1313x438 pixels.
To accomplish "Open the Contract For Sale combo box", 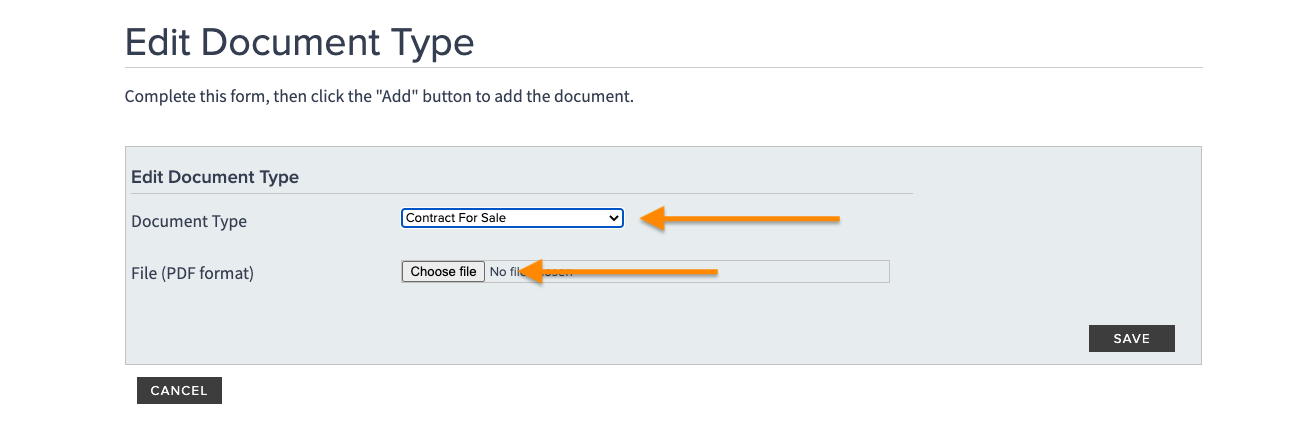I will point(512,218).
